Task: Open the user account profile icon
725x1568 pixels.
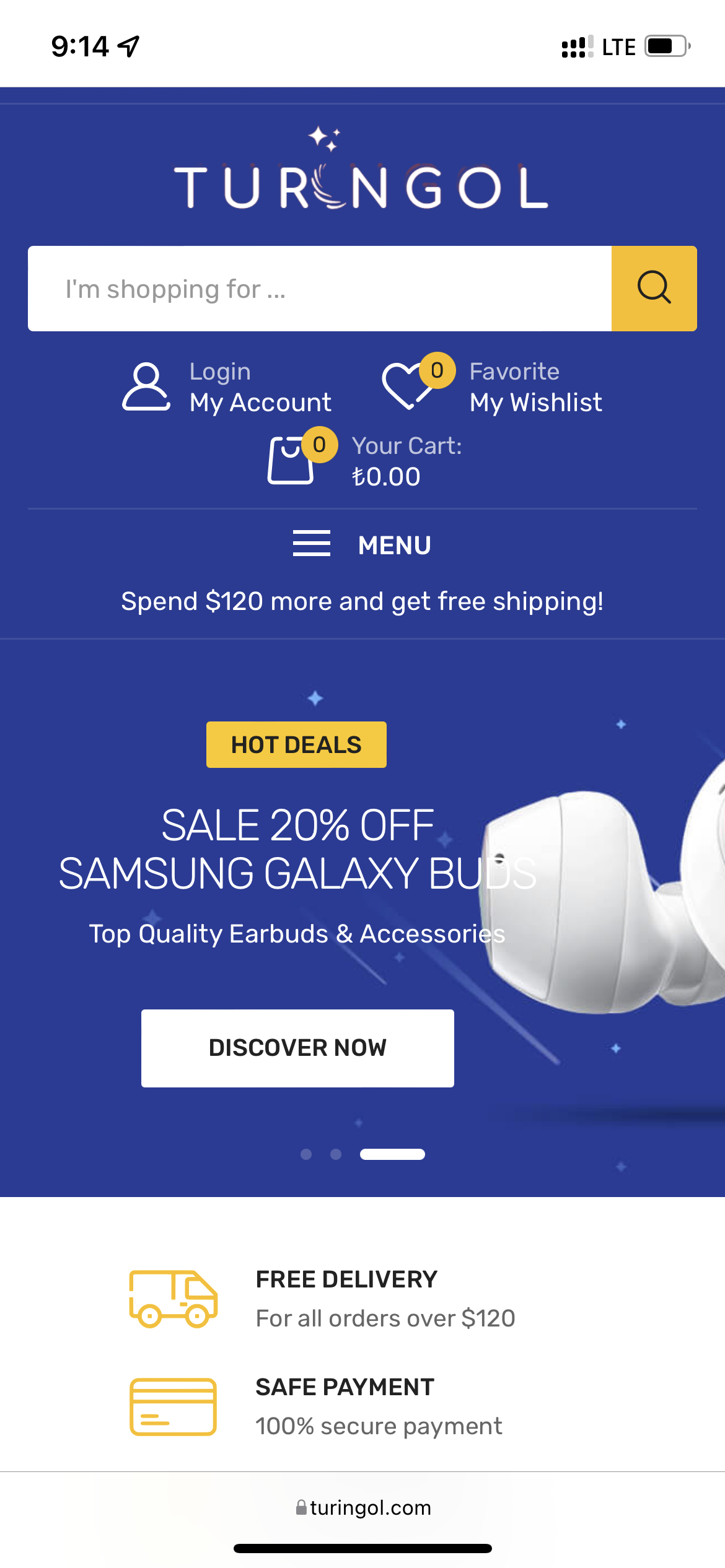Action: coord(146,387)
